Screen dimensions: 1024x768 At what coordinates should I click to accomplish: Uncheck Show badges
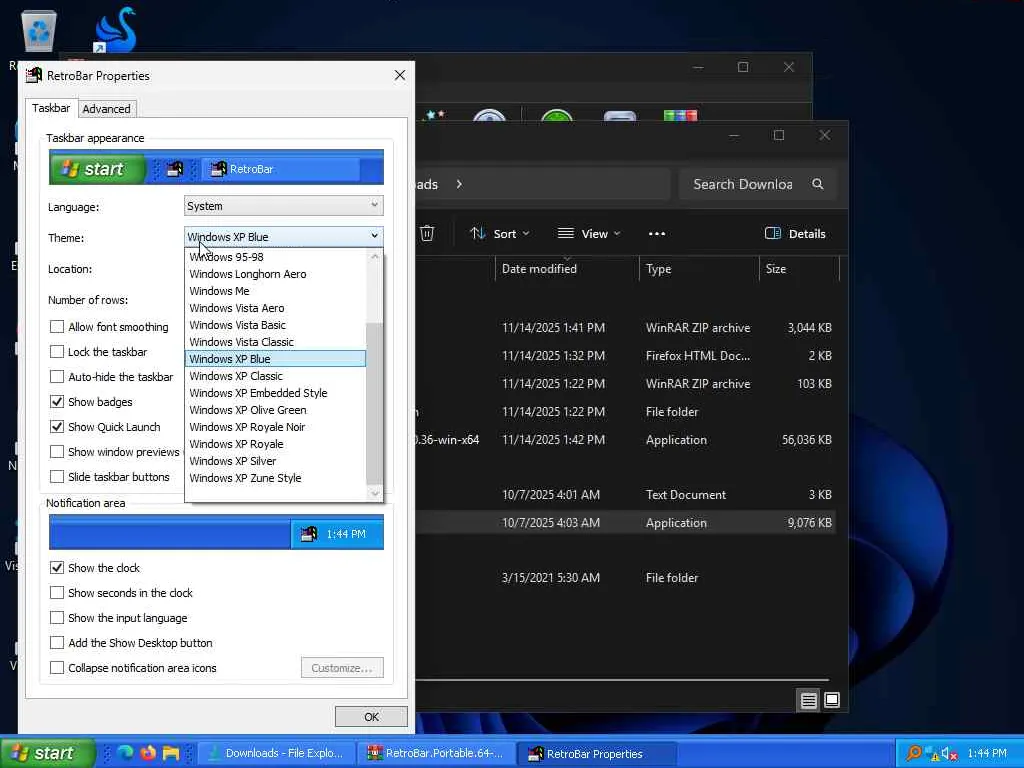[57, 402]
